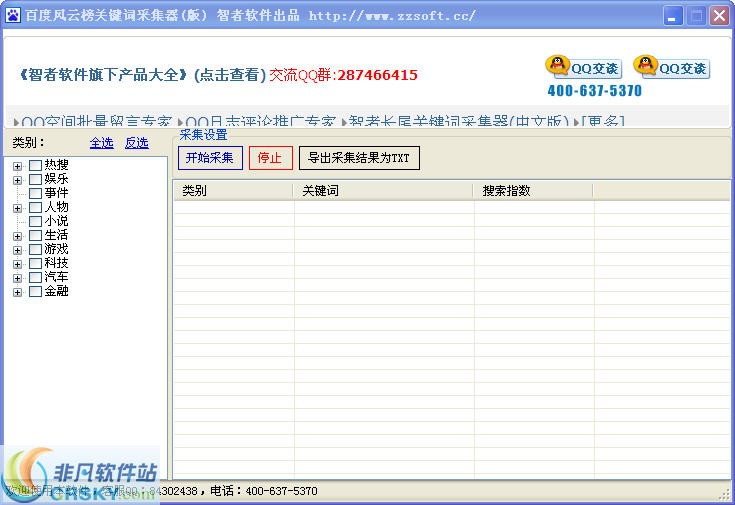Check the 科技 category checkbox

35,264
